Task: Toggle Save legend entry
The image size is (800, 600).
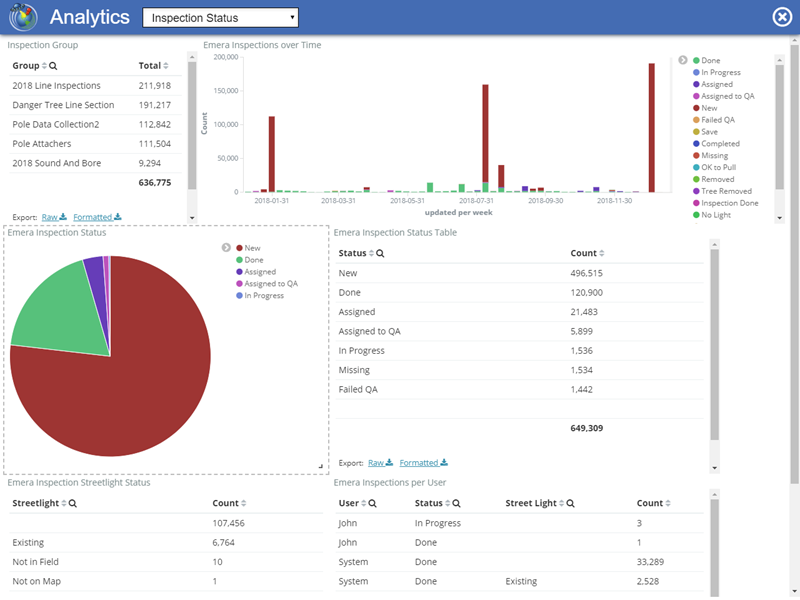Action: click(x=705, y=132)
